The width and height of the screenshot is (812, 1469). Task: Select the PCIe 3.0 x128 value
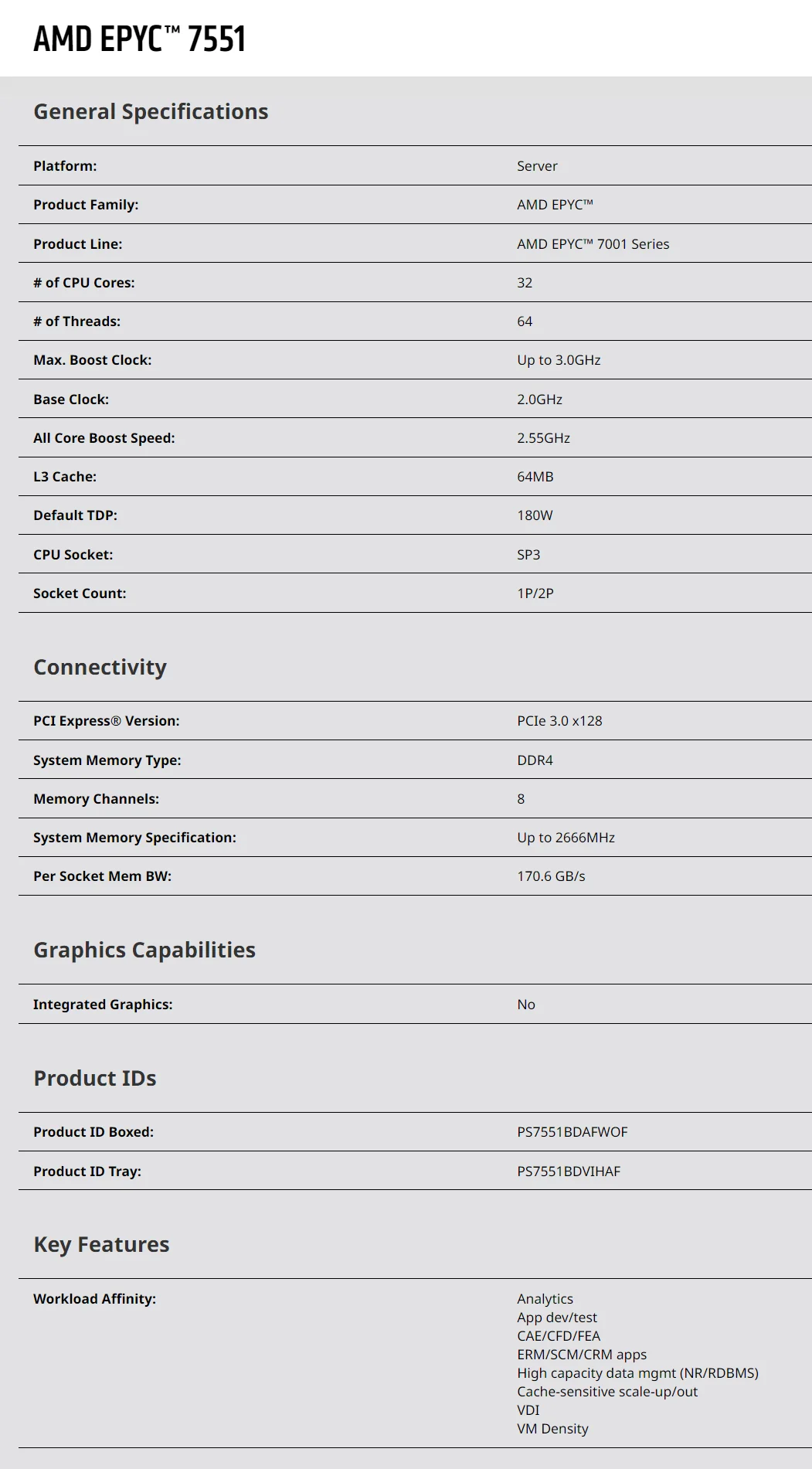[559, 721]
